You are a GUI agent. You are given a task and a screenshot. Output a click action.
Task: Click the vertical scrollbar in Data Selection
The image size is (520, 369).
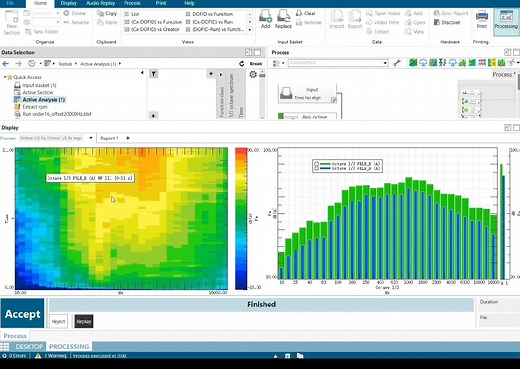tap(262, 95)
